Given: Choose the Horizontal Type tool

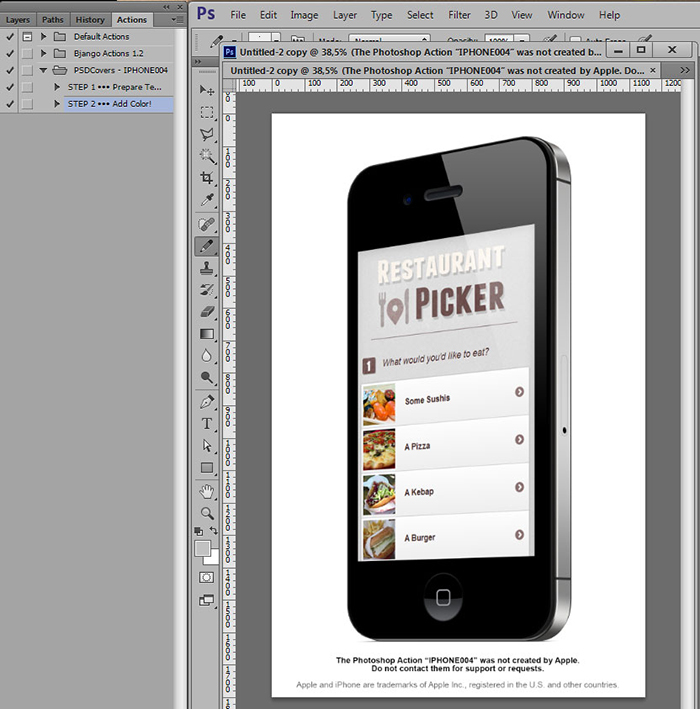Looking at the screenshot, I should pyautogui.click(x=207, y=424).
